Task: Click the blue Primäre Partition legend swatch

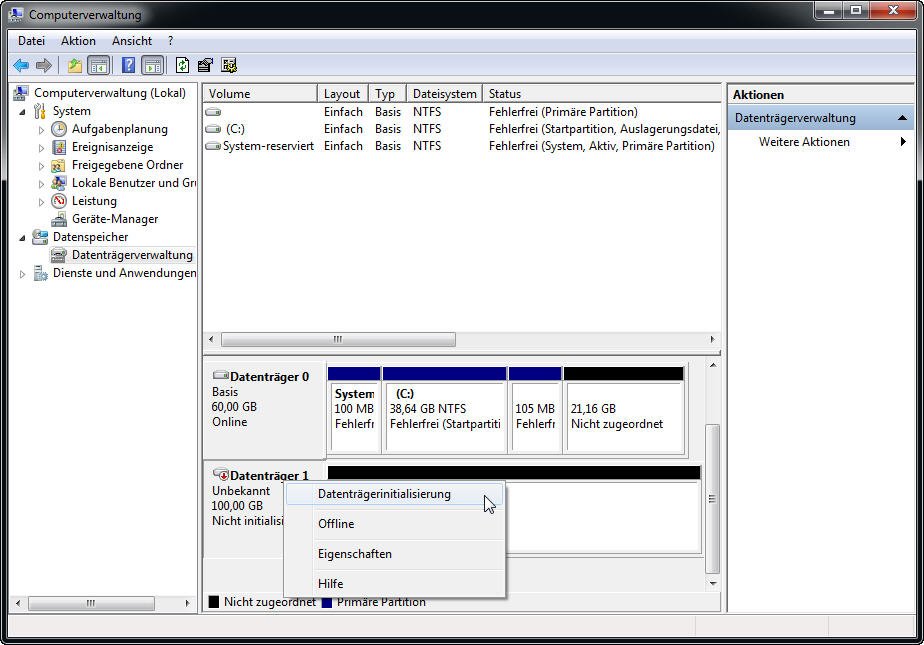Action: (327, 603)
